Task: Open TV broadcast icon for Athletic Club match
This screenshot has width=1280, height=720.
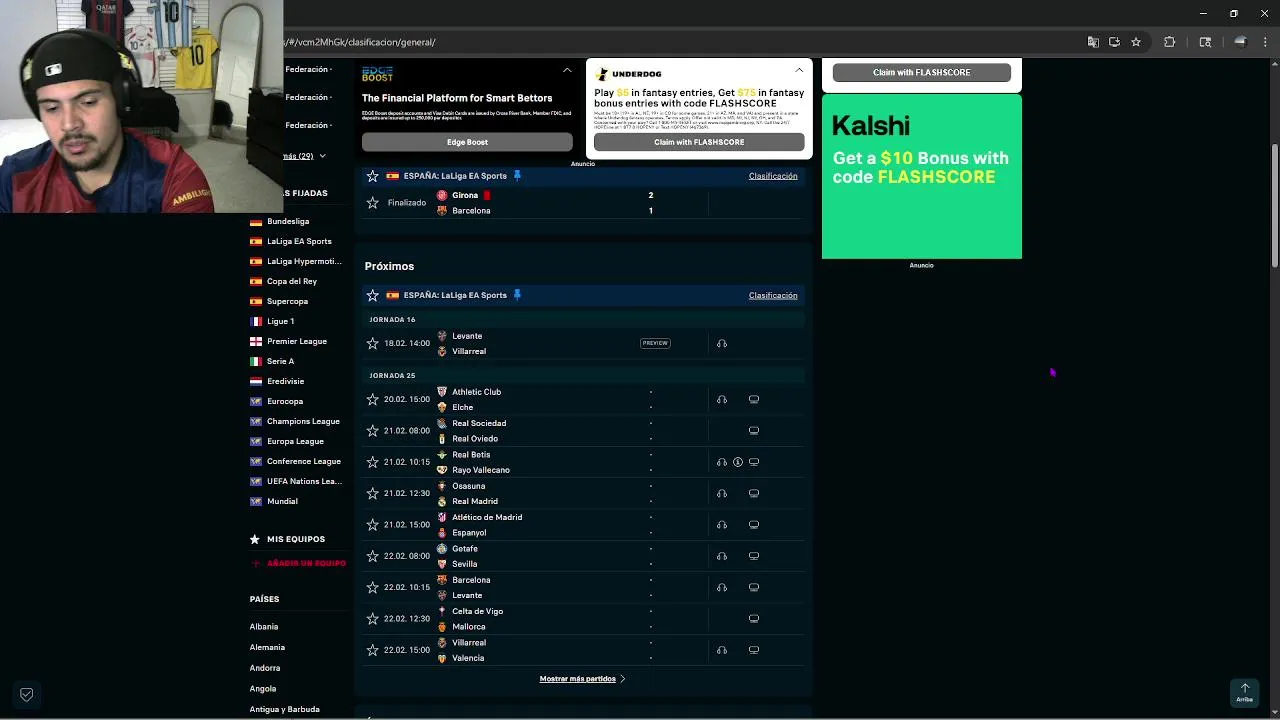Action: pos(754,399)
